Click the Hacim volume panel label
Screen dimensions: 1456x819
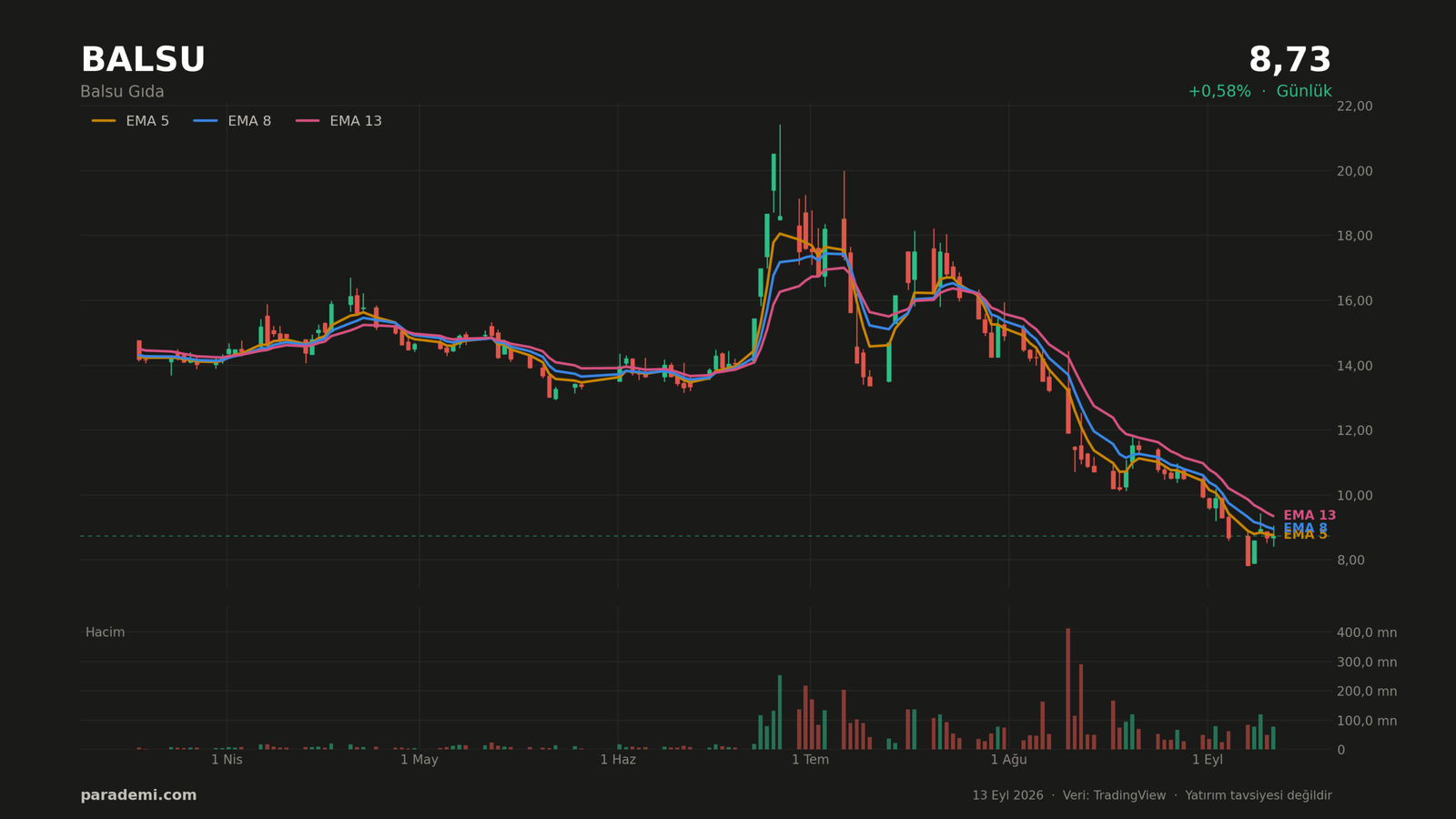[x=105, y=632]
